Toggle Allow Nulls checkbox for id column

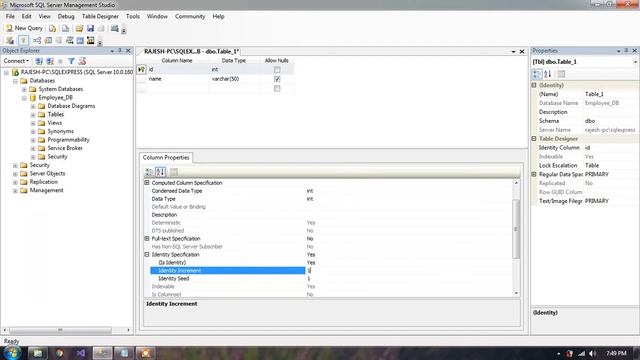point(277,70)
